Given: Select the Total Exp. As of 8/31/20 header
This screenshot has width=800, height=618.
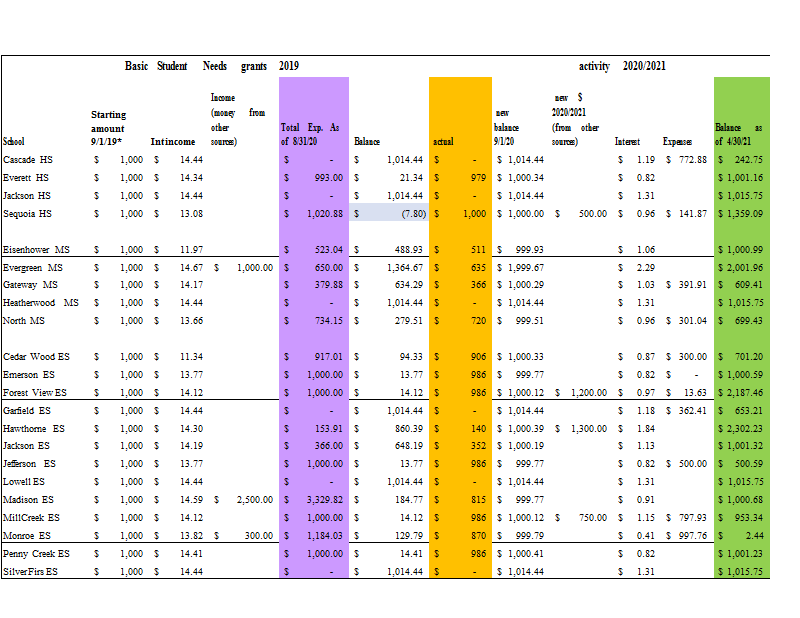Looking at the screenshot, I should coord(310,134).
